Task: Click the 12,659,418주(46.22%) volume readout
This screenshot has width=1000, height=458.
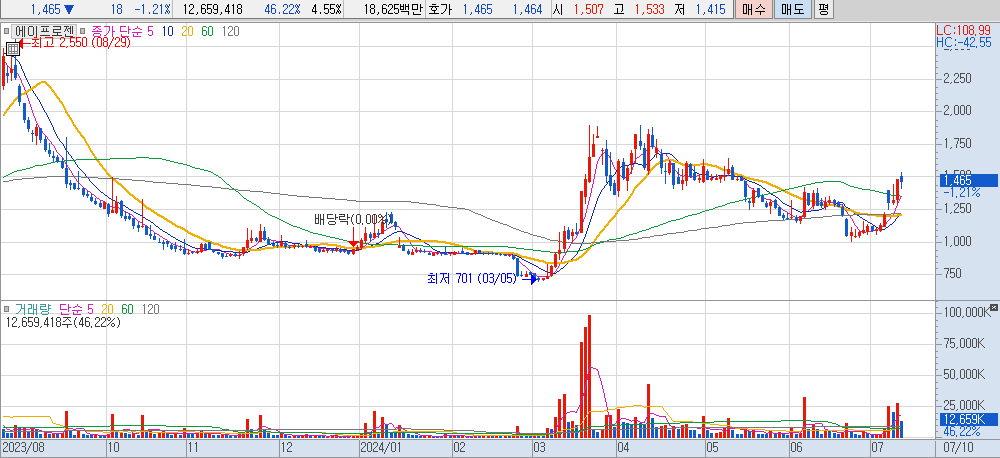Action: [x=63, y=322]
